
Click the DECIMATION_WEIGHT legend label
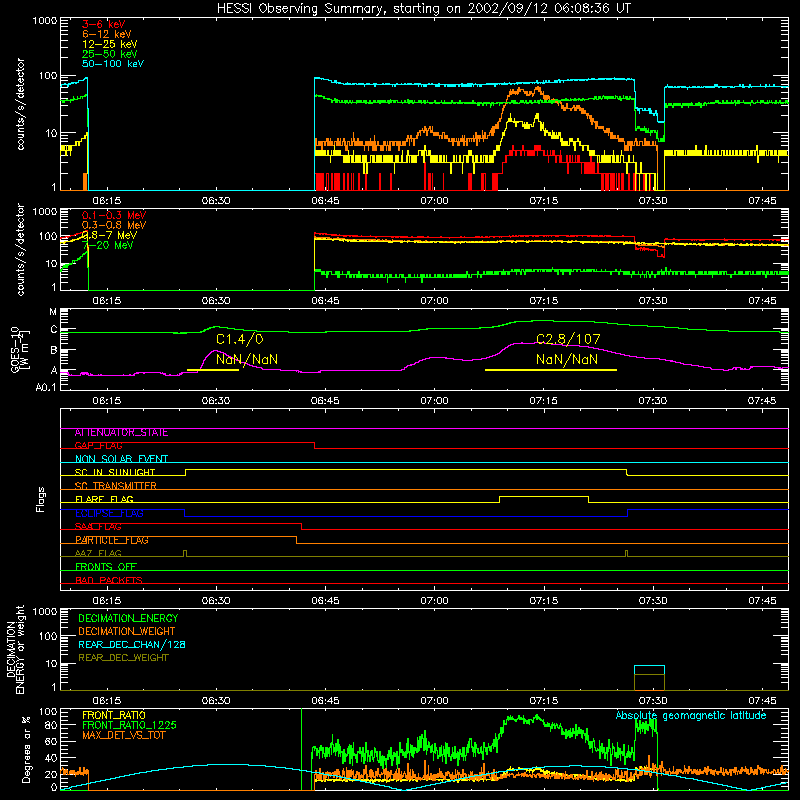click(x=127, y=631)
